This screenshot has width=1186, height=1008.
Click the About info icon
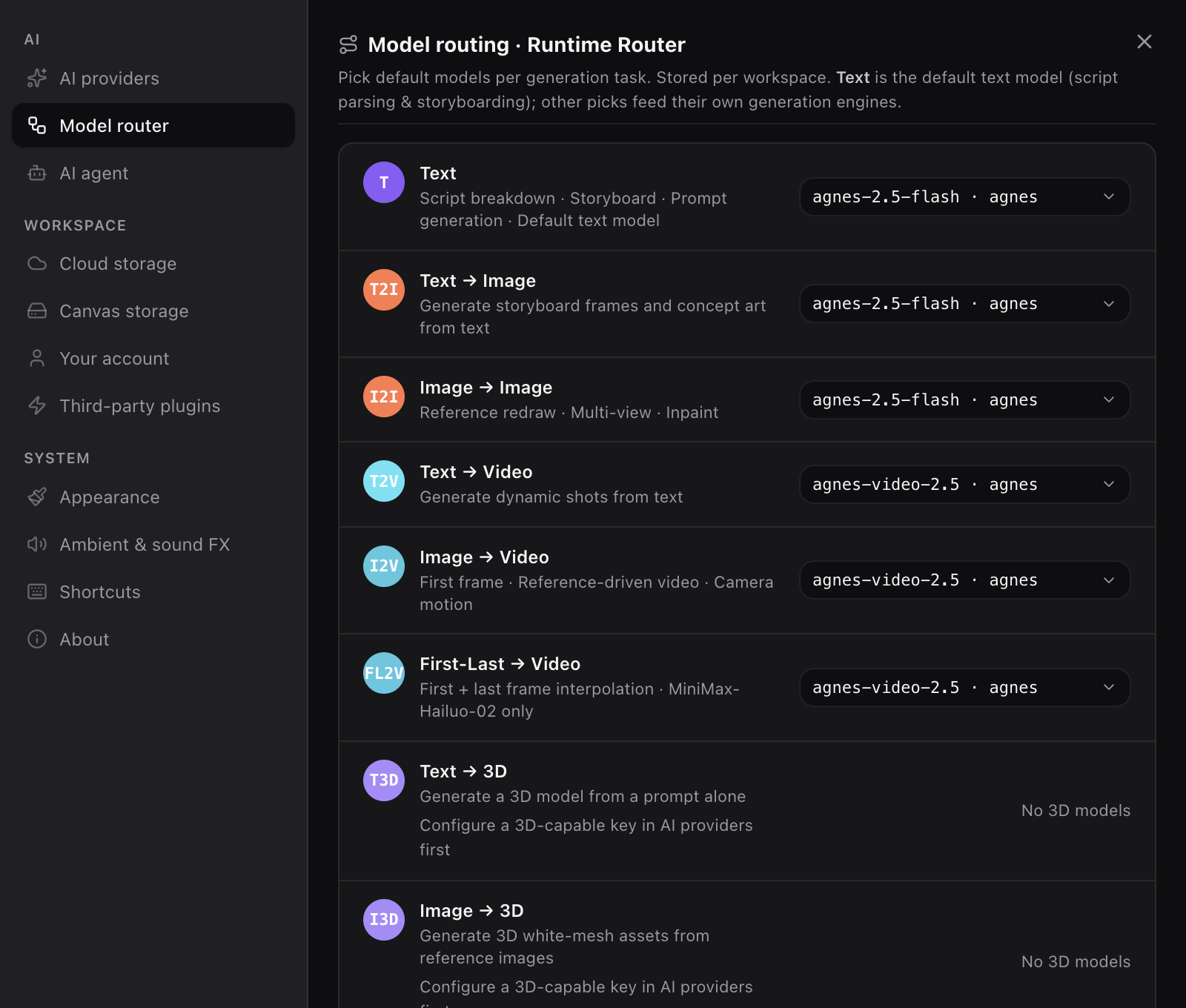(37, 639)
